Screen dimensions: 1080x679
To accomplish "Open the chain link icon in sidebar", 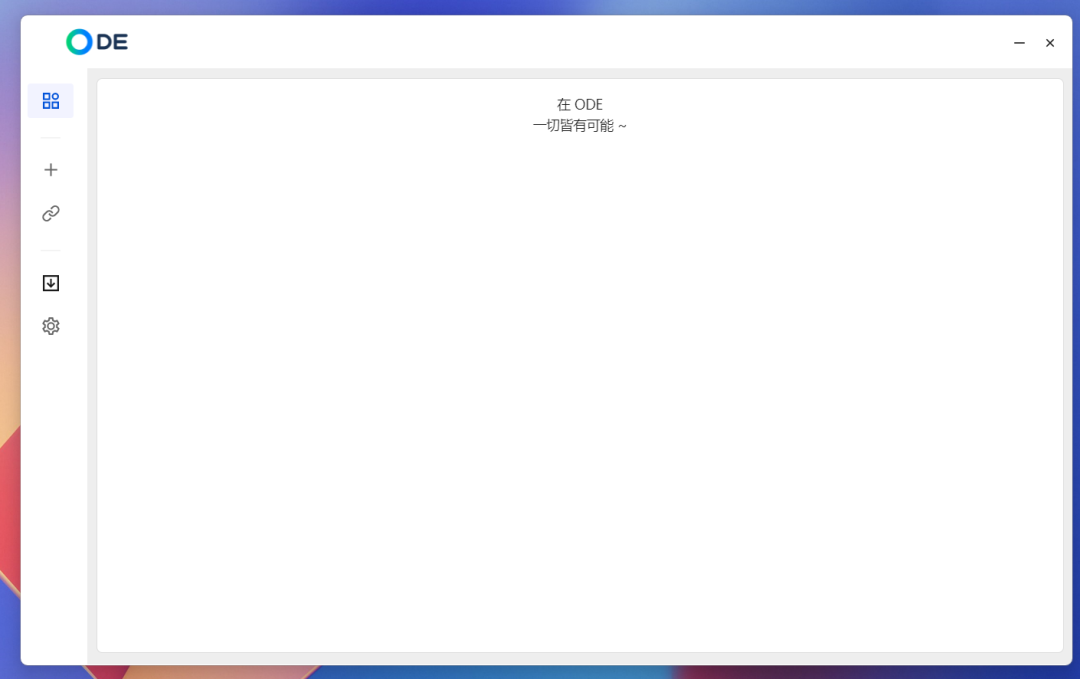I will tap(51, 213).
